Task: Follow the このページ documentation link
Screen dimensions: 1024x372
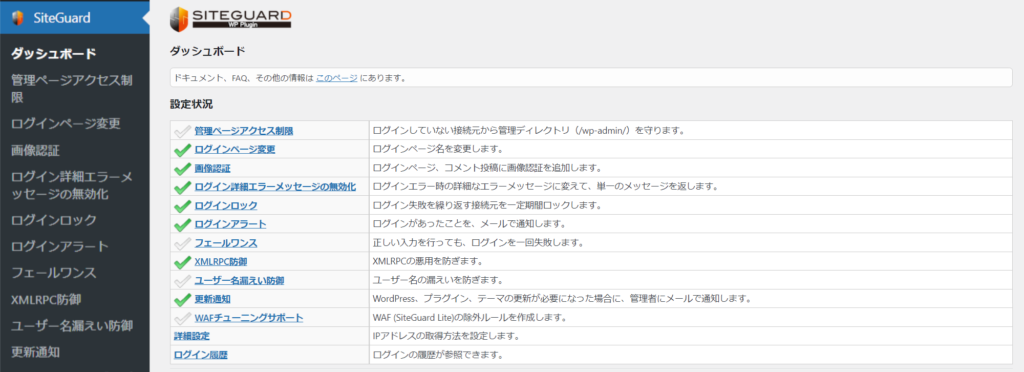Action: (336, 78)
